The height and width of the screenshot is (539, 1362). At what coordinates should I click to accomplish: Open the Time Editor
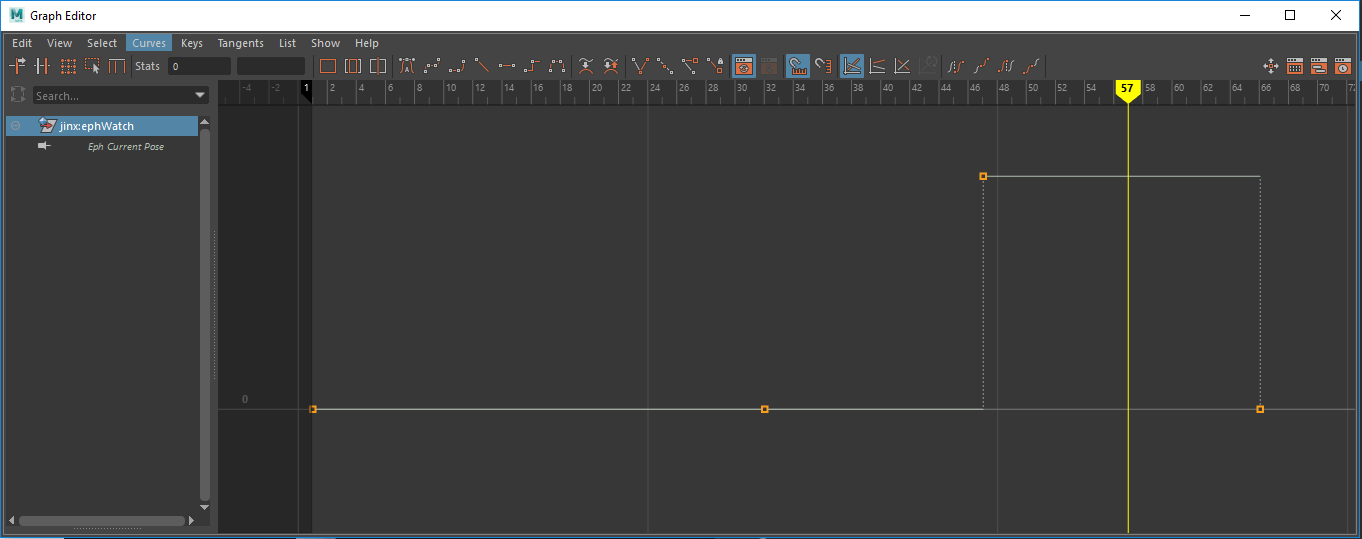[x=1343, y=66]
